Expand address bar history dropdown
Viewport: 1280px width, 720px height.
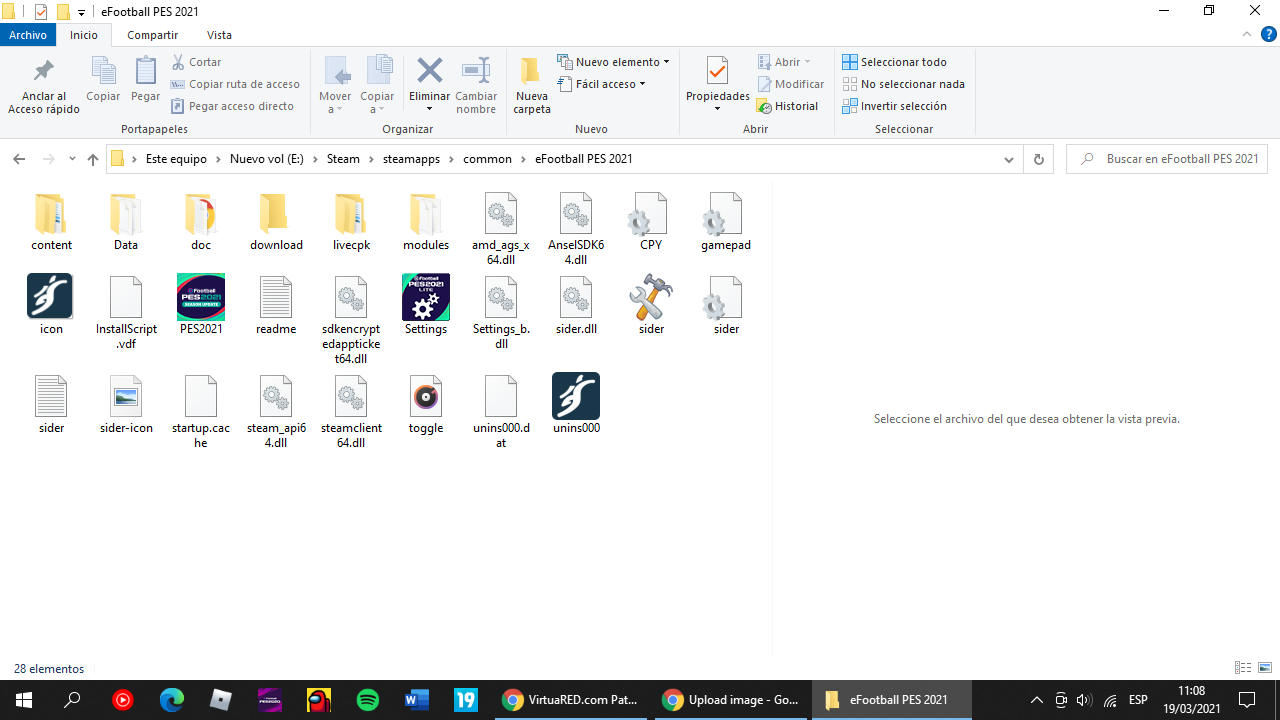[x=1009, y=159]
